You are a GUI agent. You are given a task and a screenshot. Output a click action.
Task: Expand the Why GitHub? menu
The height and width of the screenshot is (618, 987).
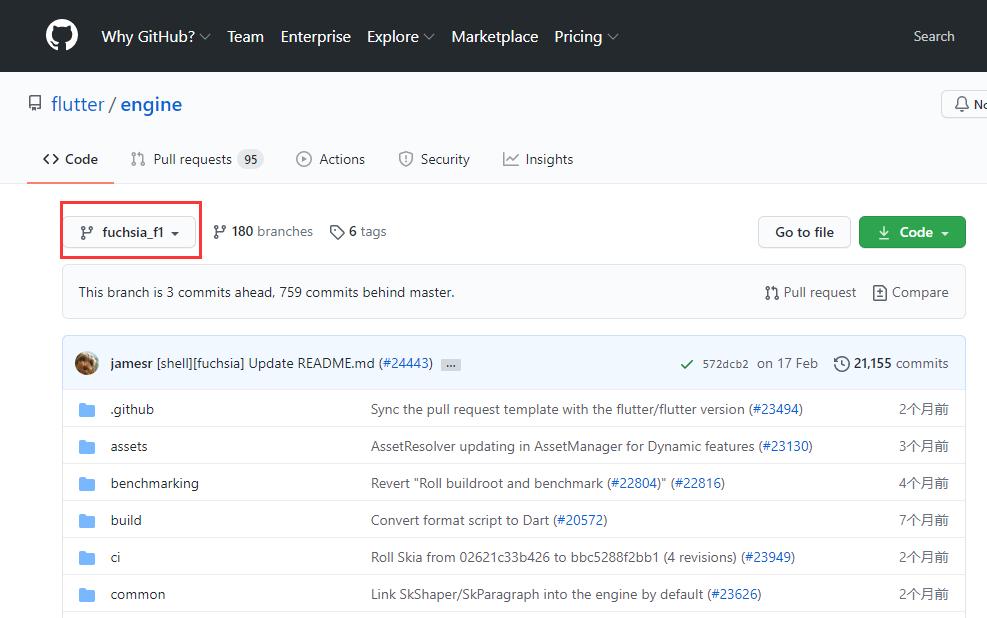click(155, 37)
